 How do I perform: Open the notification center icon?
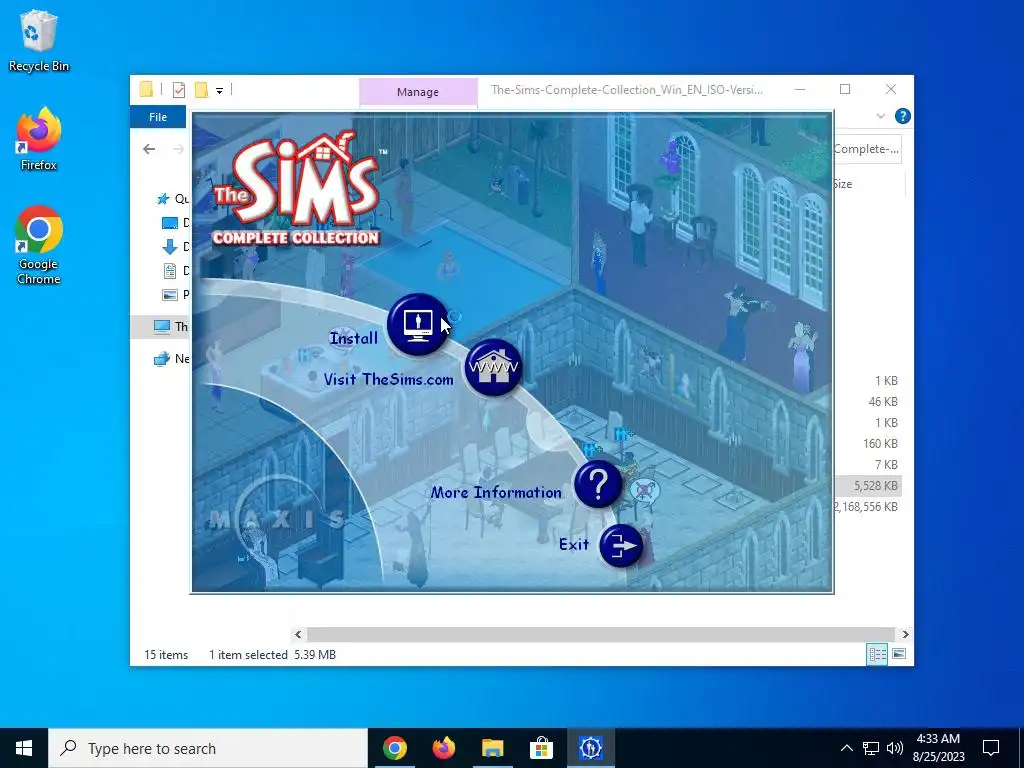991,748
